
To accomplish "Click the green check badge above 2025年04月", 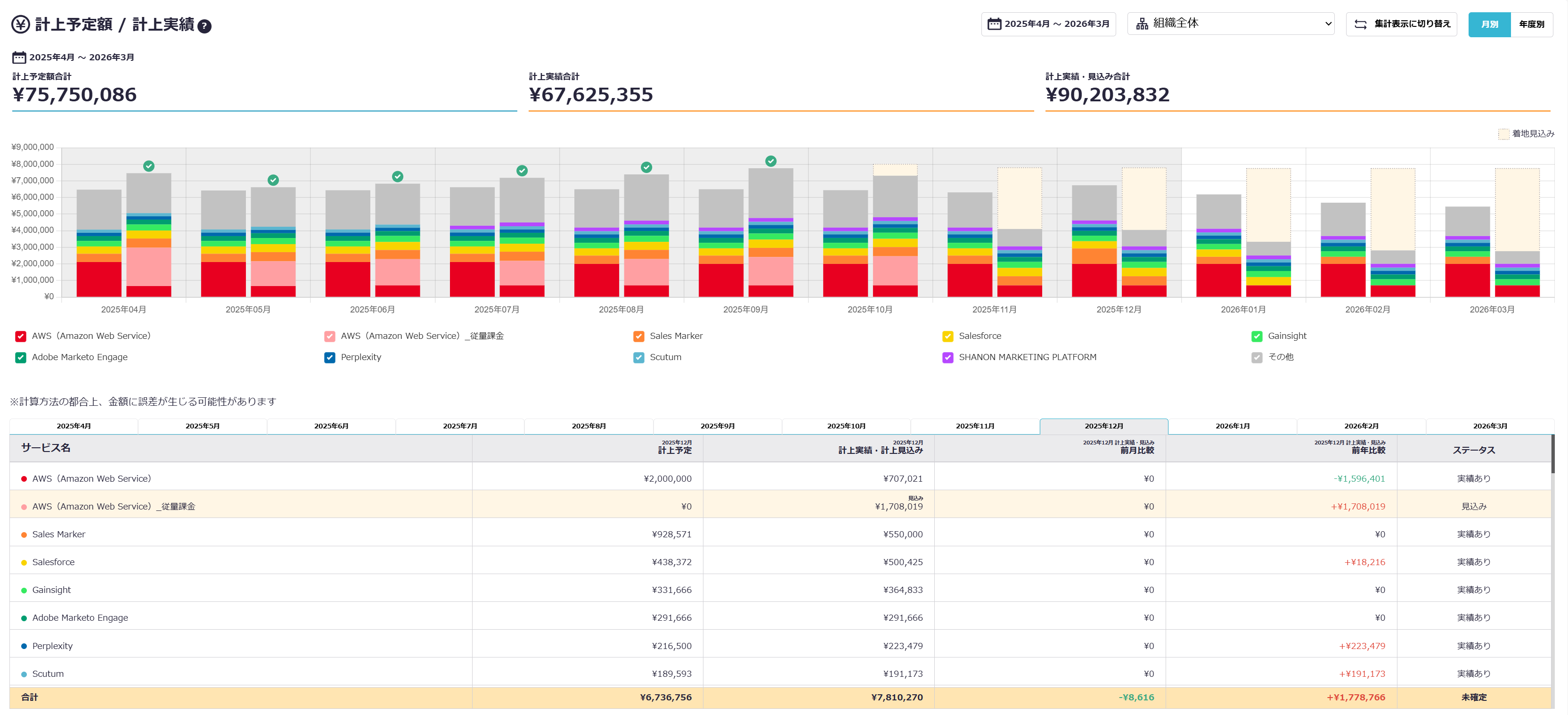I will coord(148,165).
